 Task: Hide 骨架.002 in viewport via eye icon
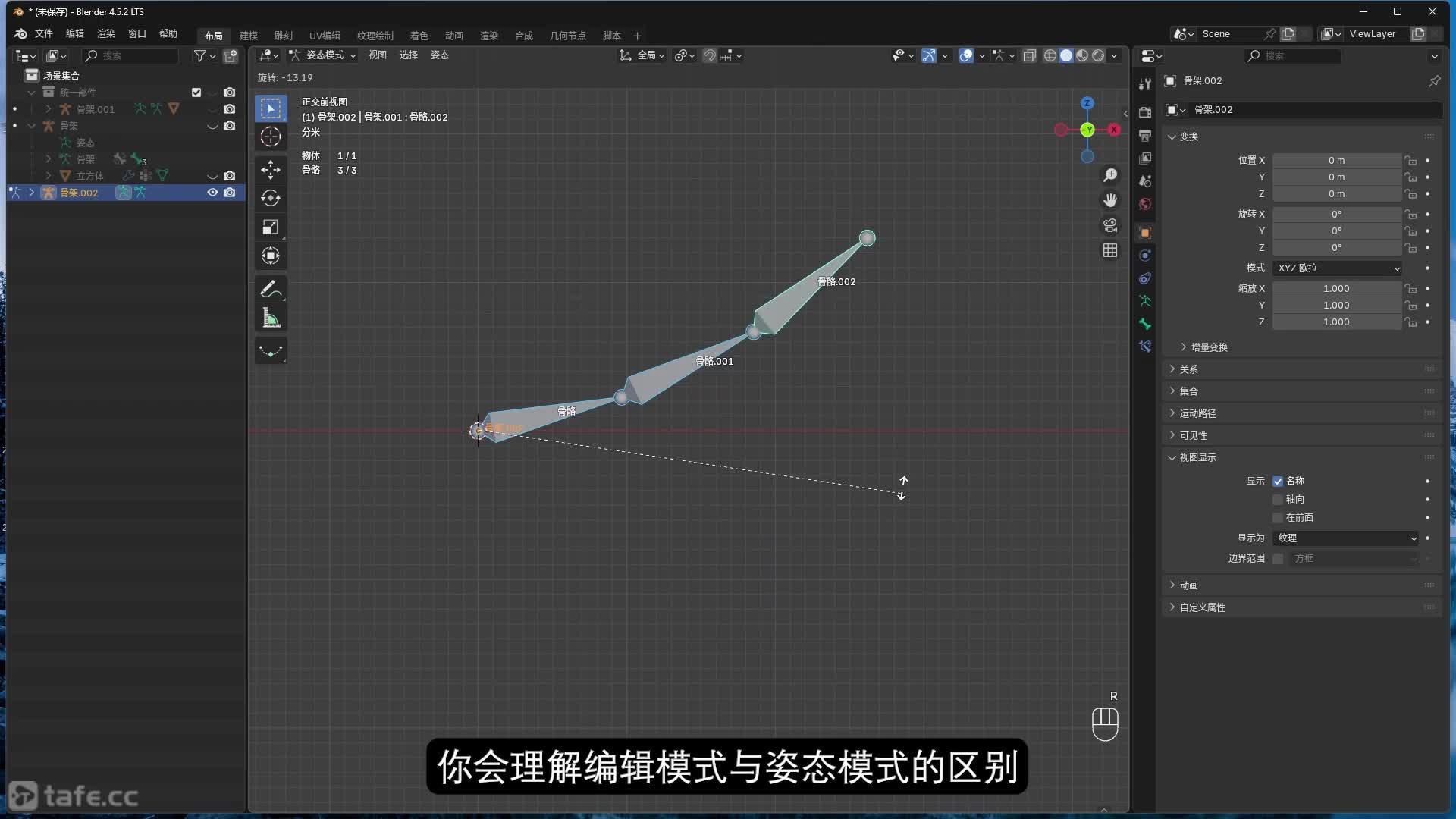(x=212, y=193)
